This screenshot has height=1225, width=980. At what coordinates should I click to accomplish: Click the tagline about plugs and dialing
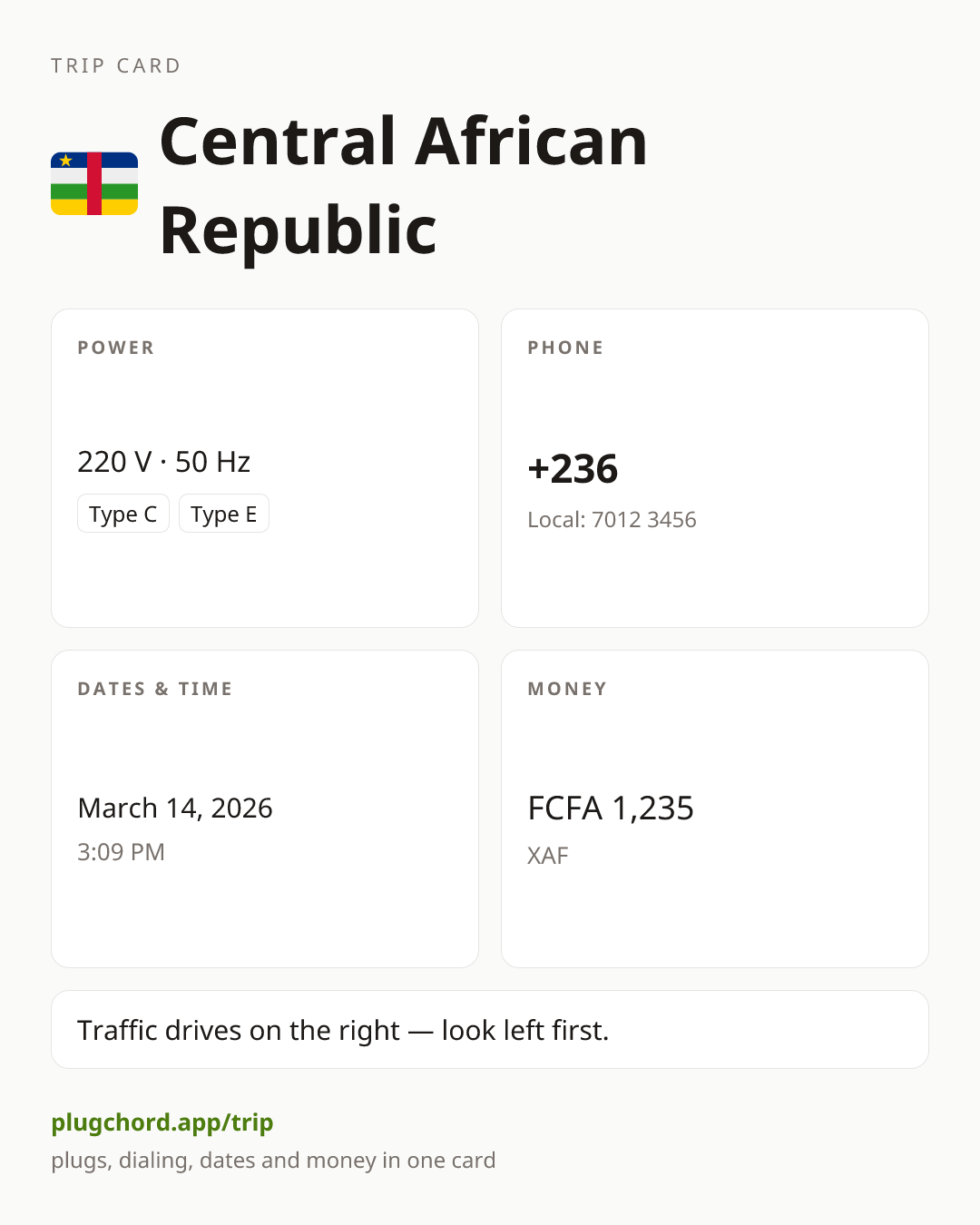(x=273, y=1161)
